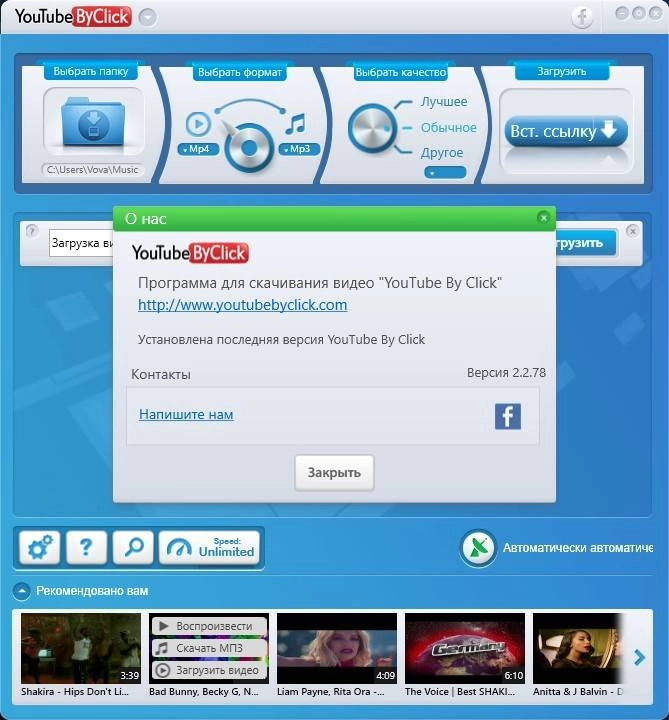Click the Закрыть button
The height and width of the screenshot is (720, 669).
tap(334, 472)
